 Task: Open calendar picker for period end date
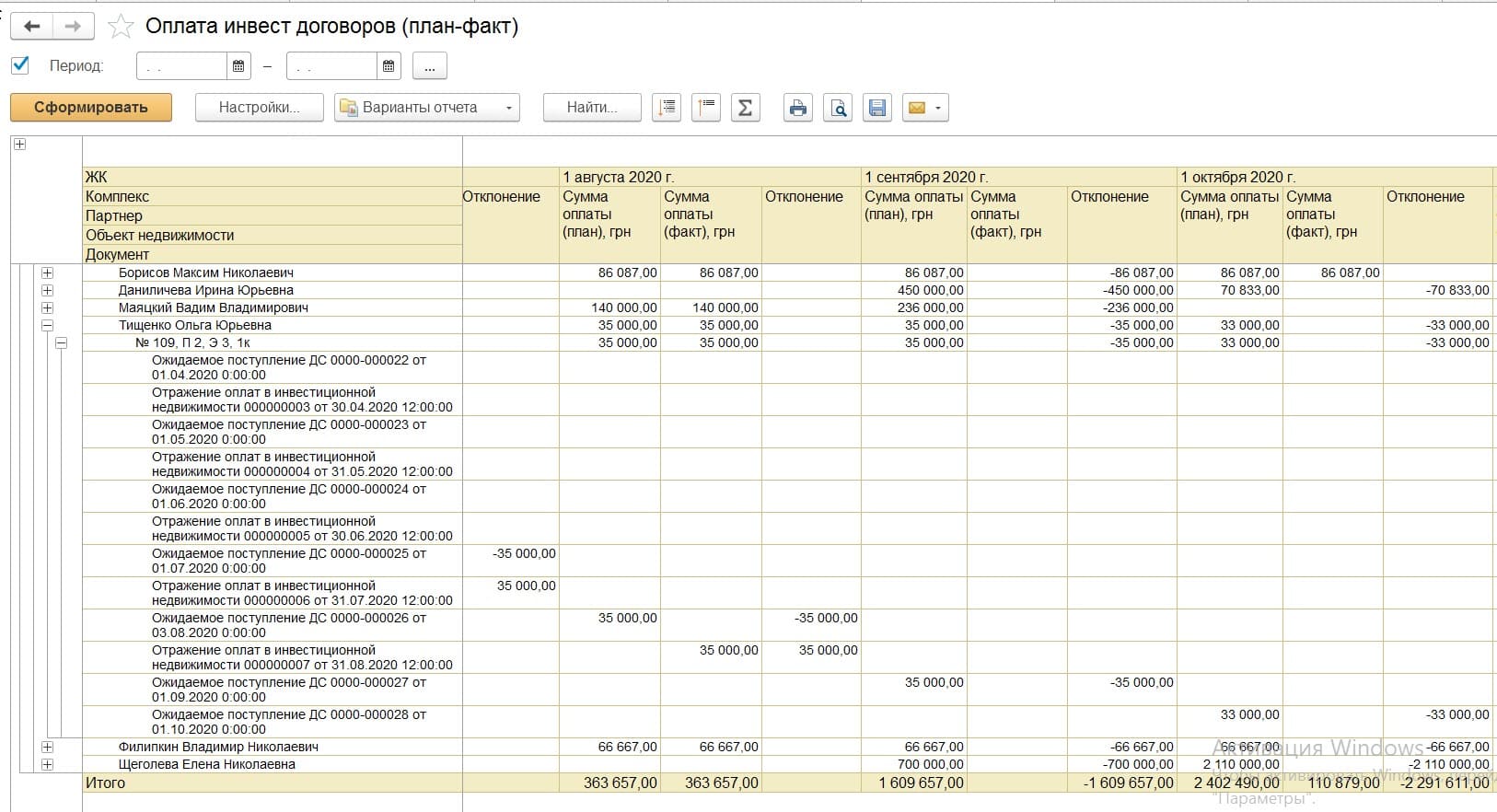[389, 66]
